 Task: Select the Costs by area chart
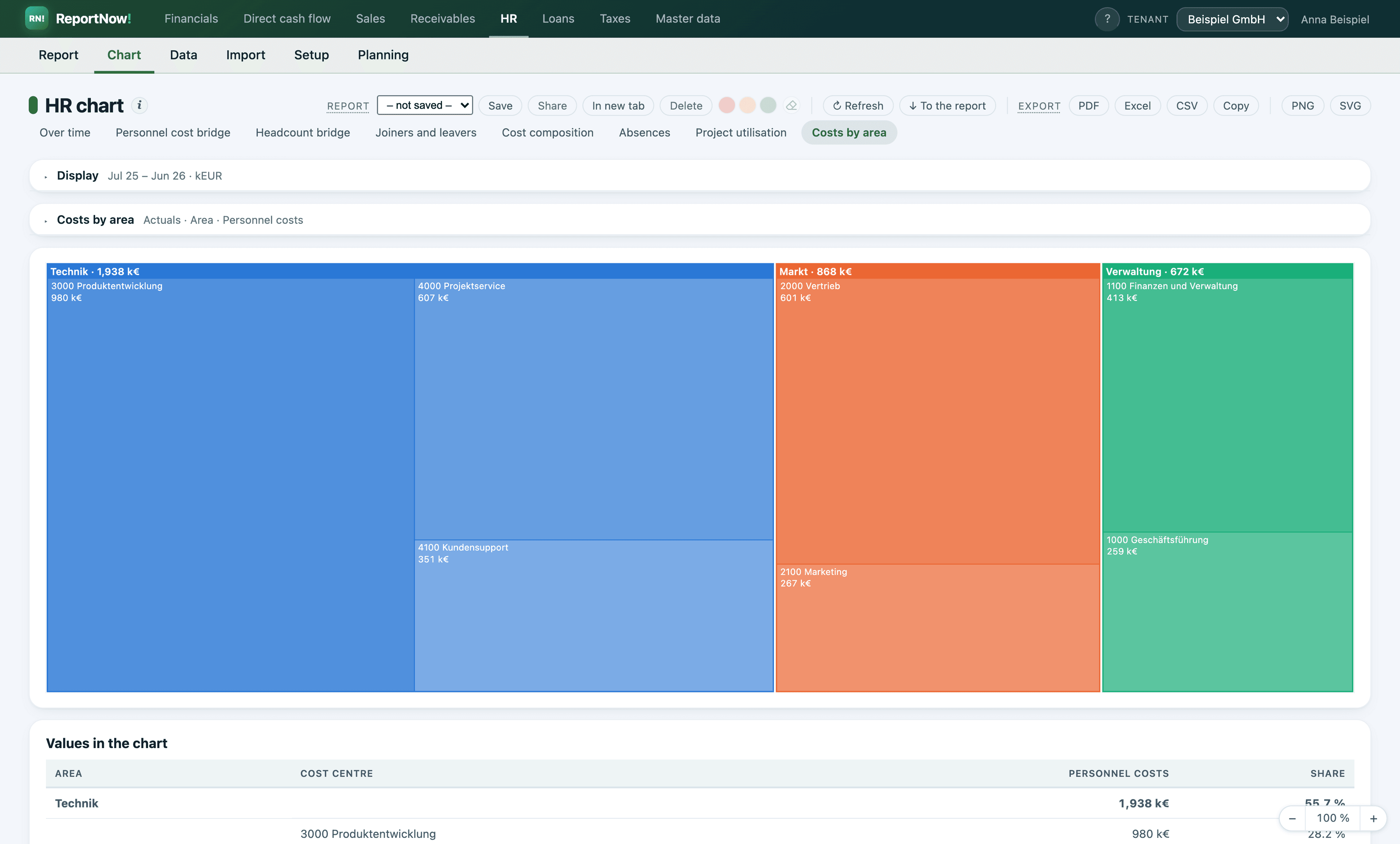849,132
